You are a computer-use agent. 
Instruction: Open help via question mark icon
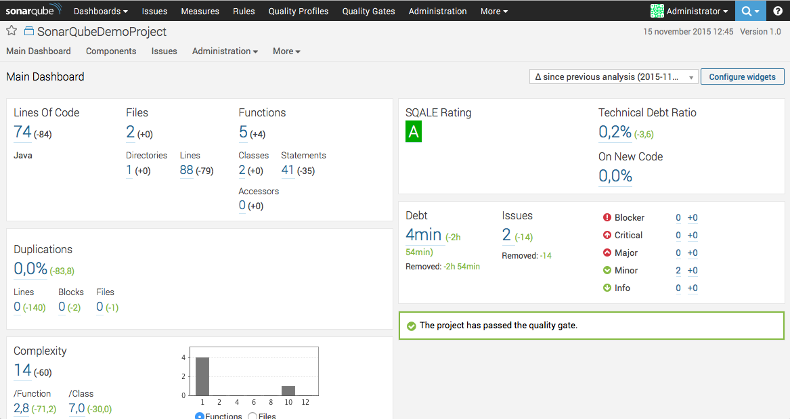click(x=777, y=11)
